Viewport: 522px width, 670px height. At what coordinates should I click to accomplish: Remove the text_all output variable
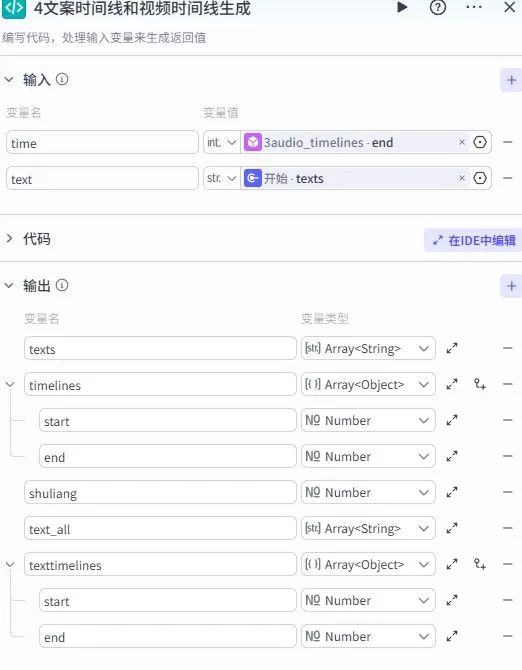click(507, 528)
